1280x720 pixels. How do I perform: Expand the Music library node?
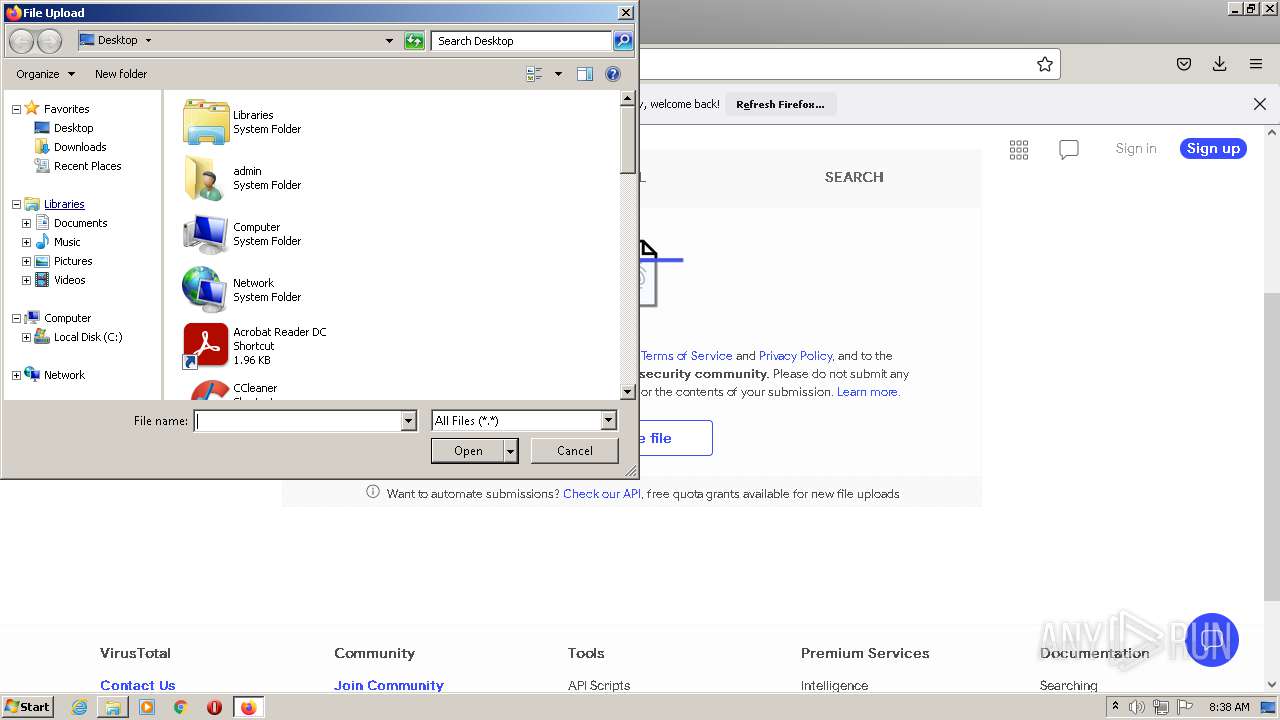(26, 242)
